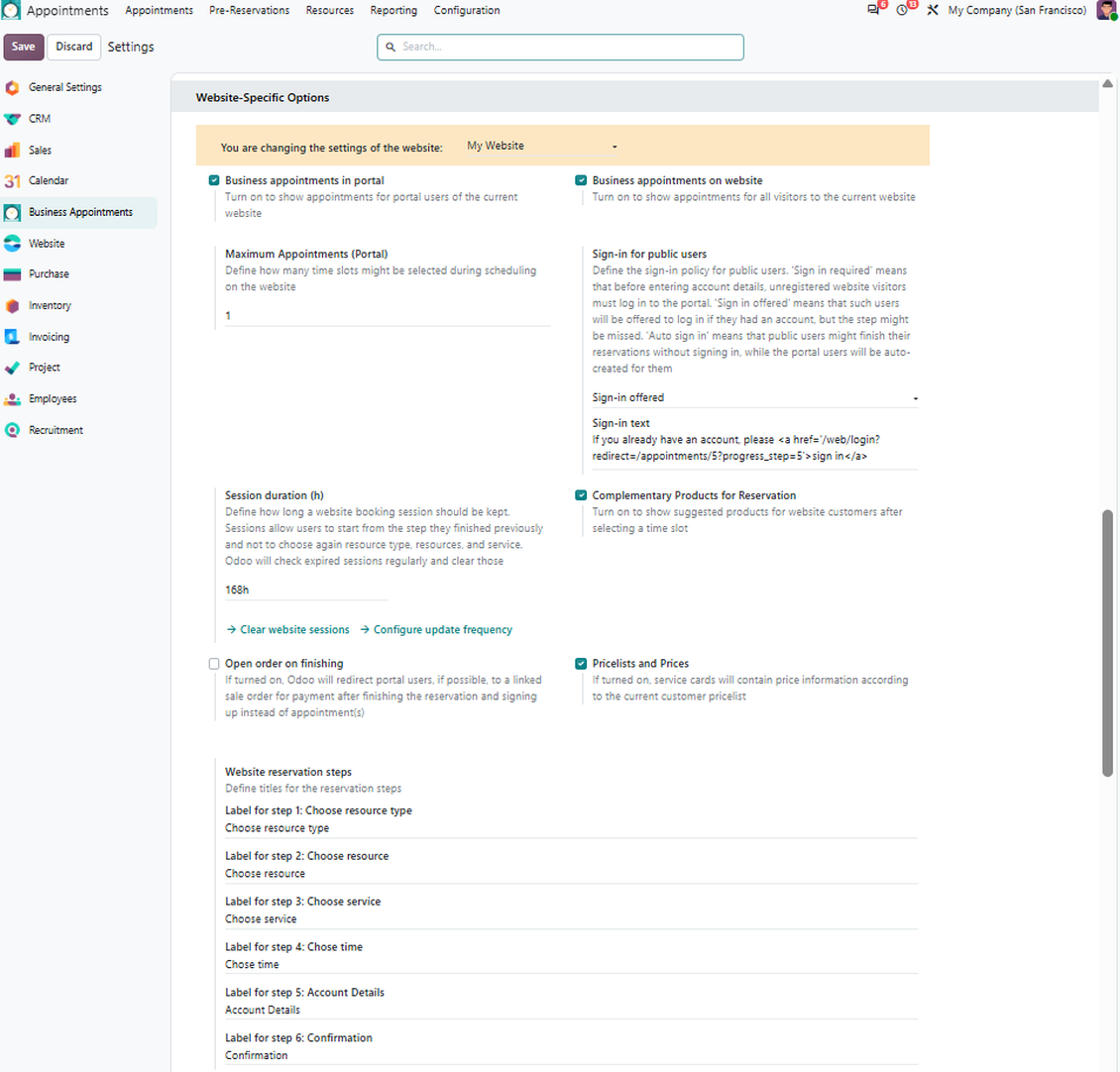Open the messages chat icon

pyautogui.click(x=873, y=10)
